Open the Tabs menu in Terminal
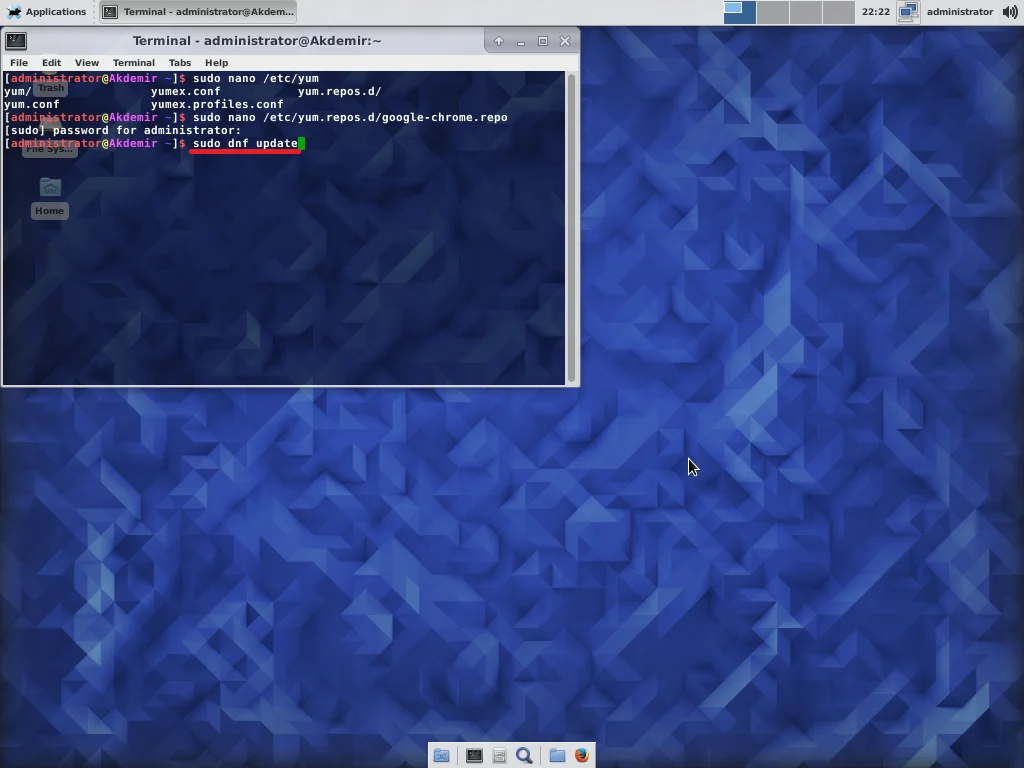 (180, 63)
